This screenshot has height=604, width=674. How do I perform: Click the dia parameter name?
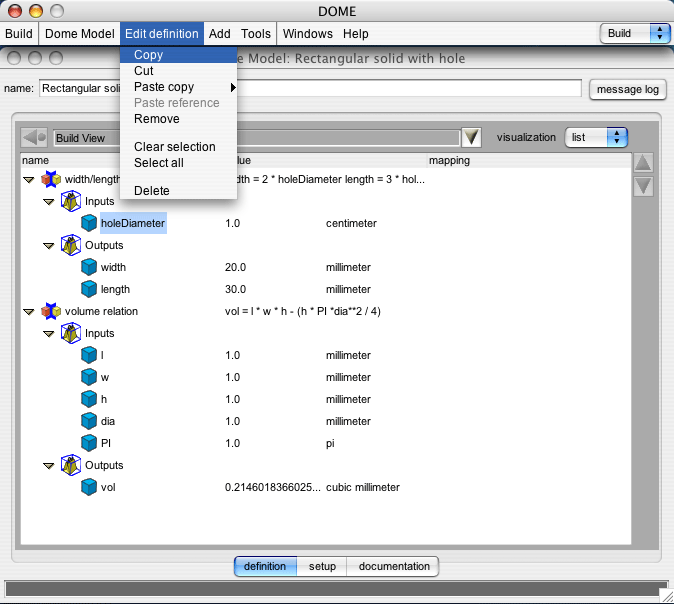[x=107, y=421]
